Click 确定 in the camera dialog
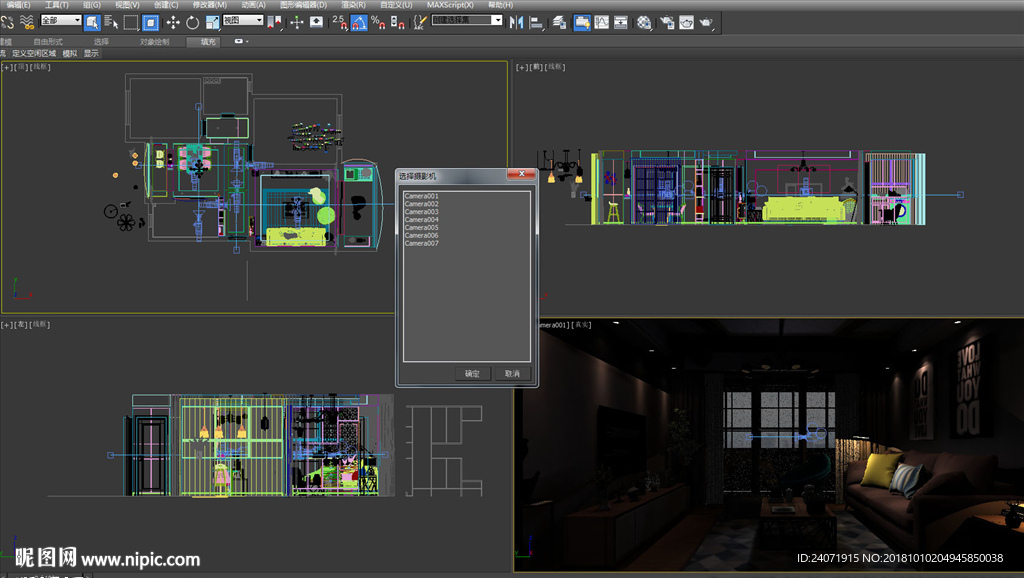Viewport: 1024px width, 578px height. (x=472, y=373)
